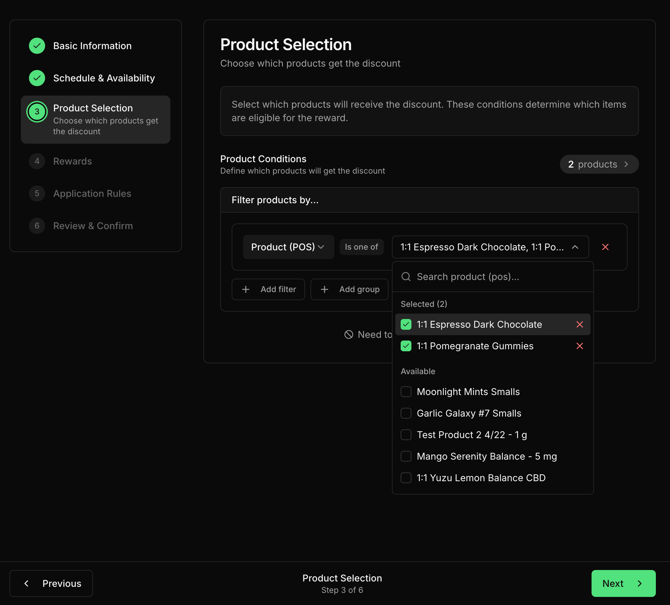670x605 pixels.
Task: Click the Selected (2) section label
Action: click(x=424, y=304)
